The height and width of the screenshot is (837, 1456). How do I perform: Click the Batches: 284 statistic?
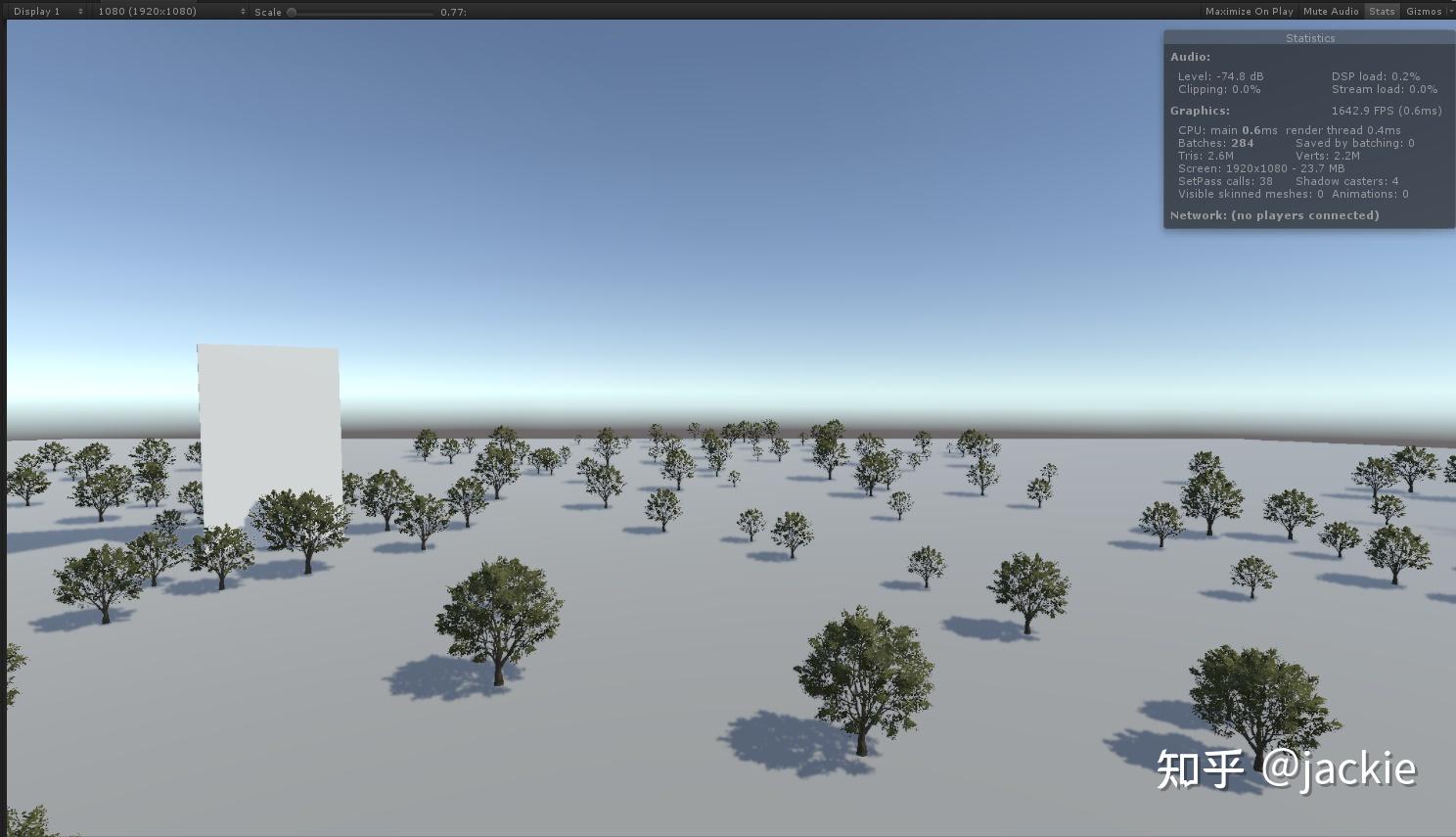pos(1214,142)
